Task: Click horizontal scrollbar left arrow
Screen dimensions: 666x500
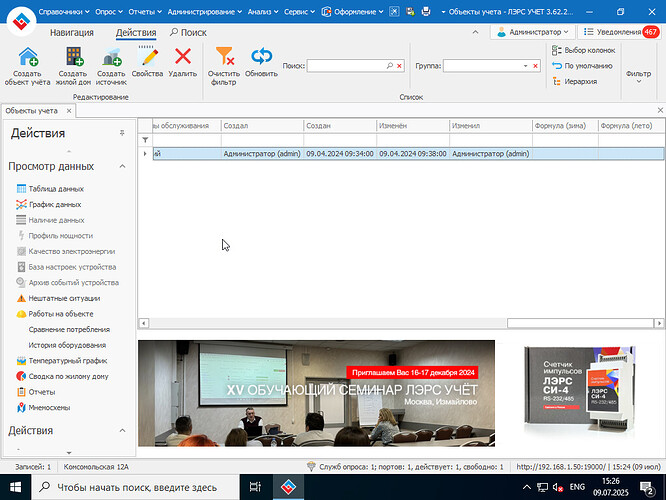Action: click(144, 323)
